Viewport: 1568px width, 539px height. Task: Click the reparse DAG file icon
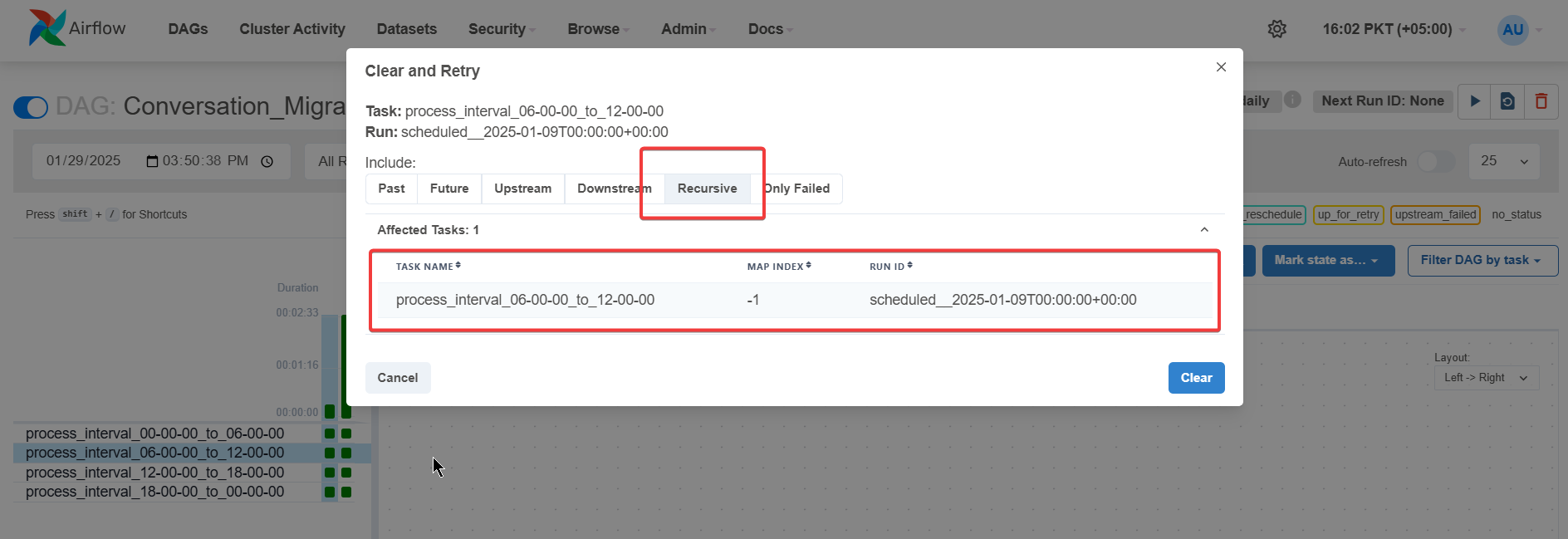tap(1507, 101)
